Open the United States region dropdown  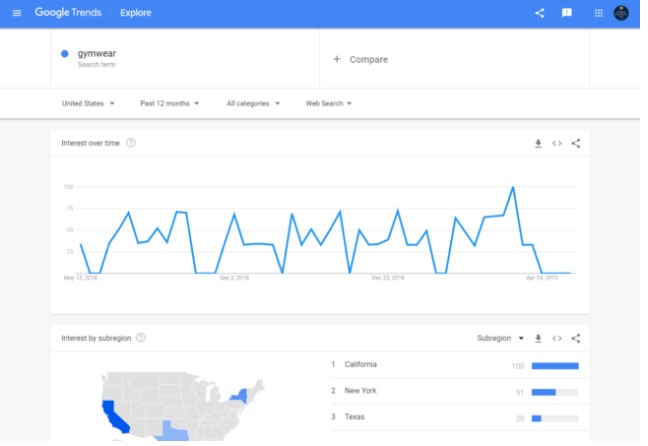[88, 103]
